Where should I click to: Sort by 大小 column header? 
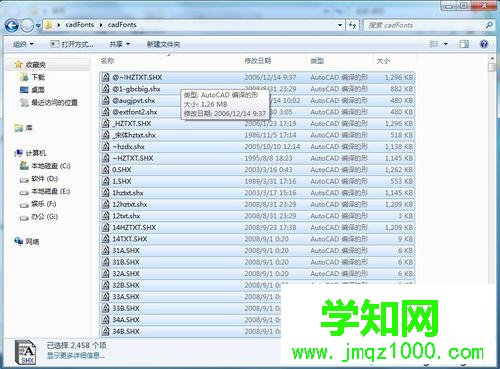[x=383, y=61]
